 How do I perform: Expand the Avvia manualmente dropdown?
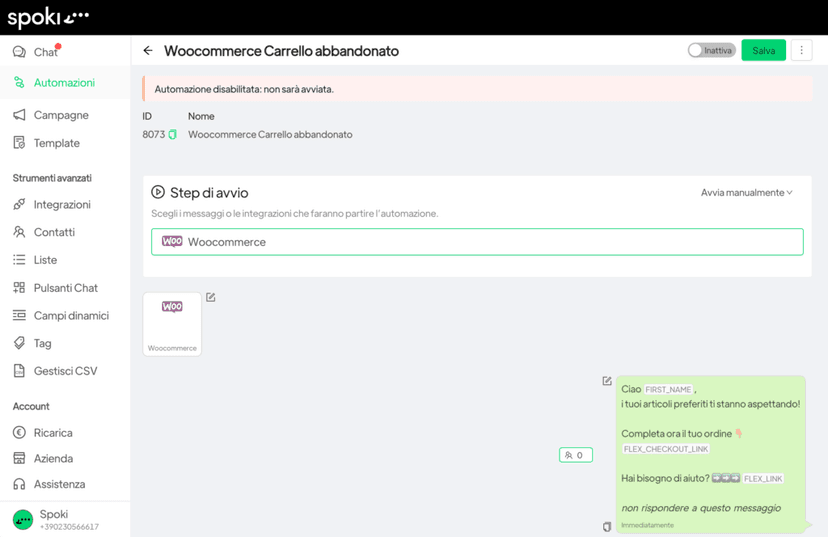pyautogui.click(x=747, y=193)
